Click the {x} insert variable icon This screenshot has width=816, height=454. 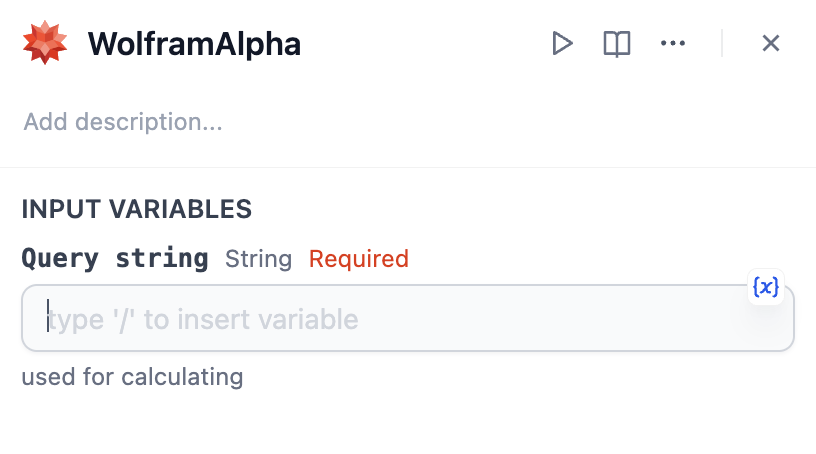point(765,287)
